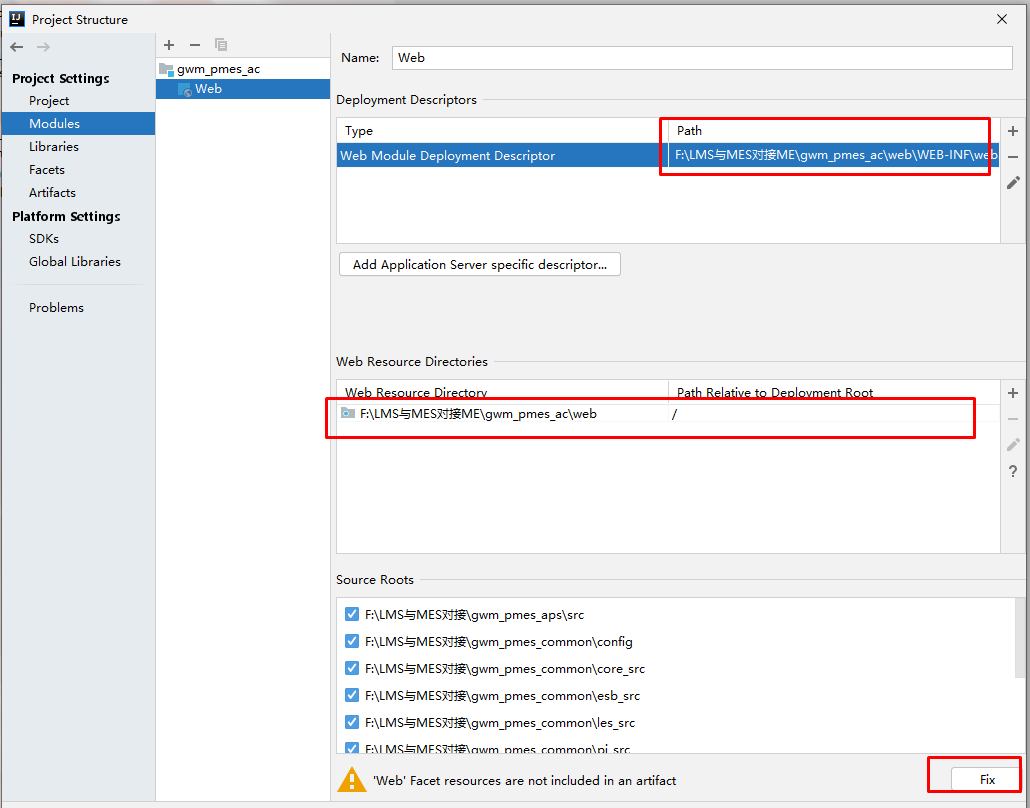Remove selected module with minus icon
The image size is (1030, 808).
point(194,45)
